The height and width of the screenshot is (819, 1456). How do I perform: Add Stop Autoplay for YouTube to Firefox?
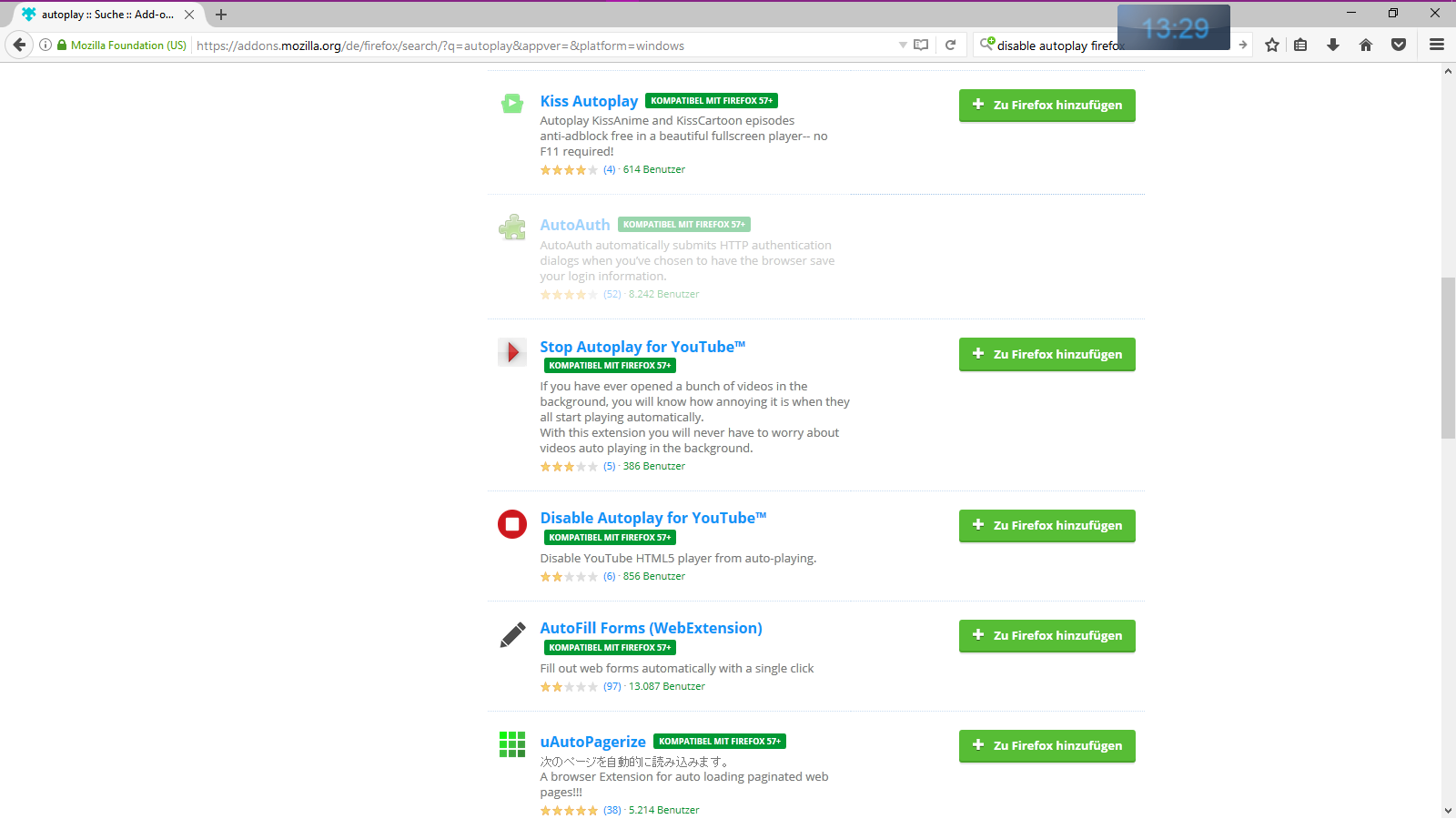(1047, 354)
